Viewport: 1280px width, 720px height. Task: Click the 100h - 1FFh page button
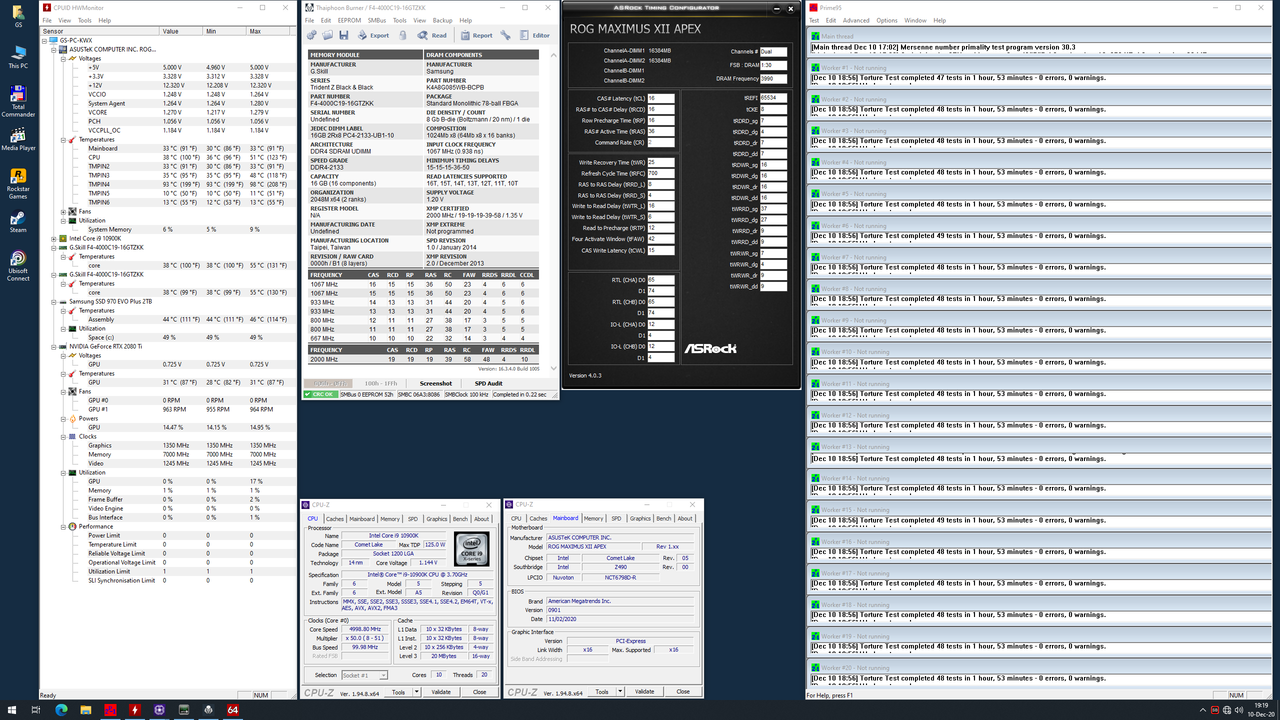tap(380, 383)
